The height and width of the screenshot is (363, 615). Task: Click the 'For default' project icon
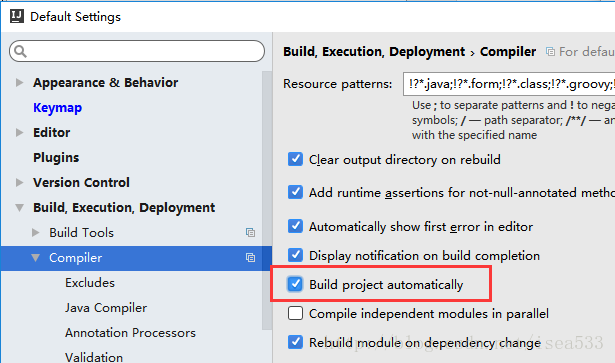click(x=551, y=52)
